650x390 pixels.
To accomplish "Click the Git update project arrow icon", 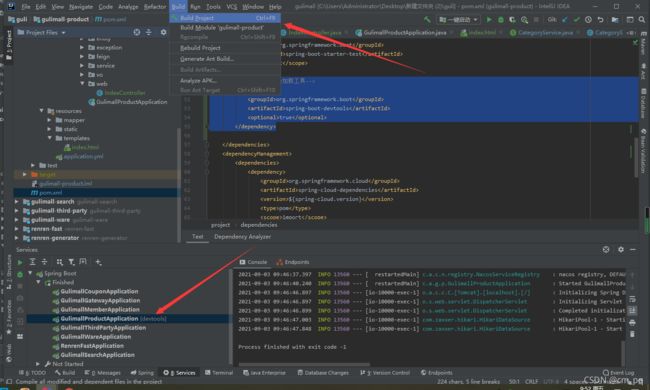I will [x=565, y=19].
